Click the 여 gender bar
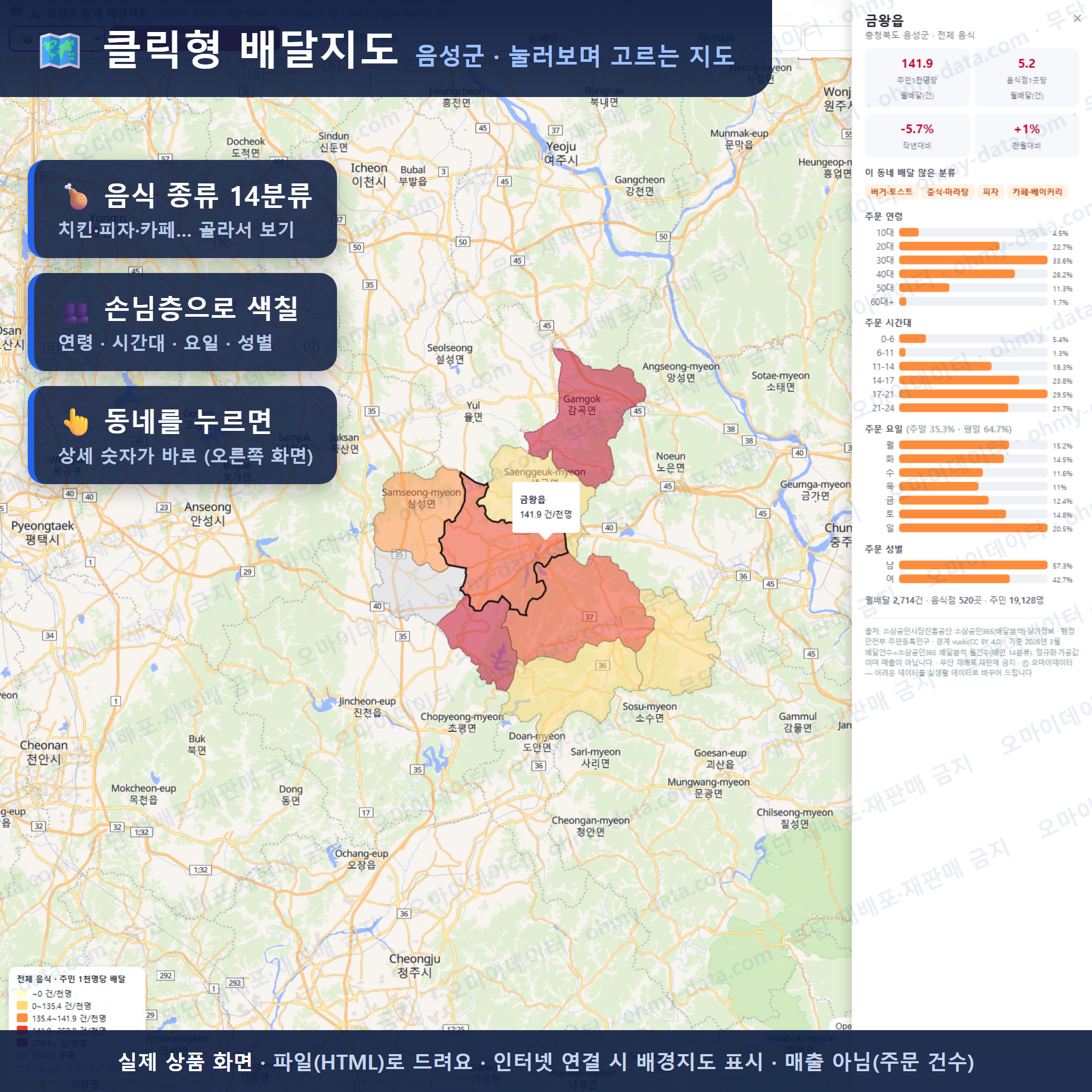This screenshot has height=1092, width=1092. [x=973, y=579]
